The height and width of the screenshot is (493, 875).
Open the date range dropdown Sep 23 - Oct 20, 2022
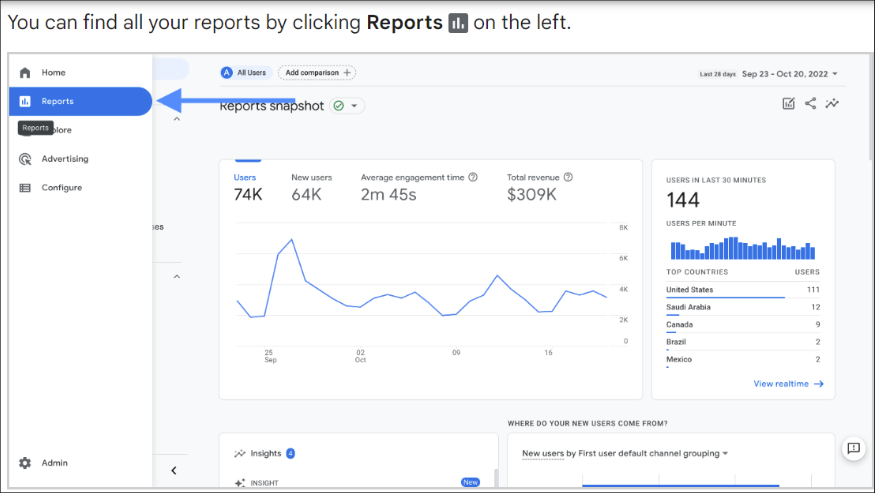pyautogui.click(x=790, y=74)
